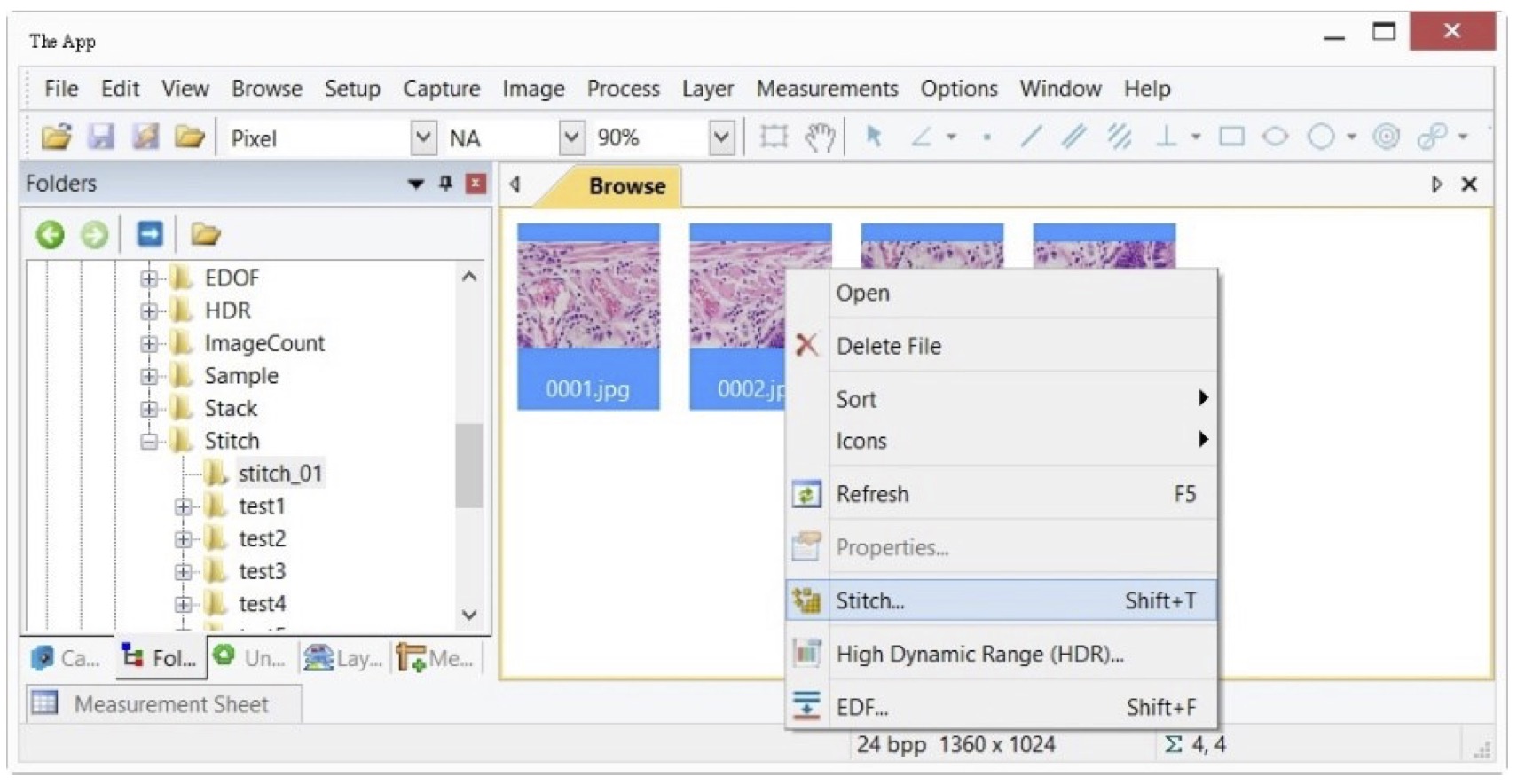Click folder tree scroll up arrow
This screenshot has height=784, width=1517.
[469, 277]
